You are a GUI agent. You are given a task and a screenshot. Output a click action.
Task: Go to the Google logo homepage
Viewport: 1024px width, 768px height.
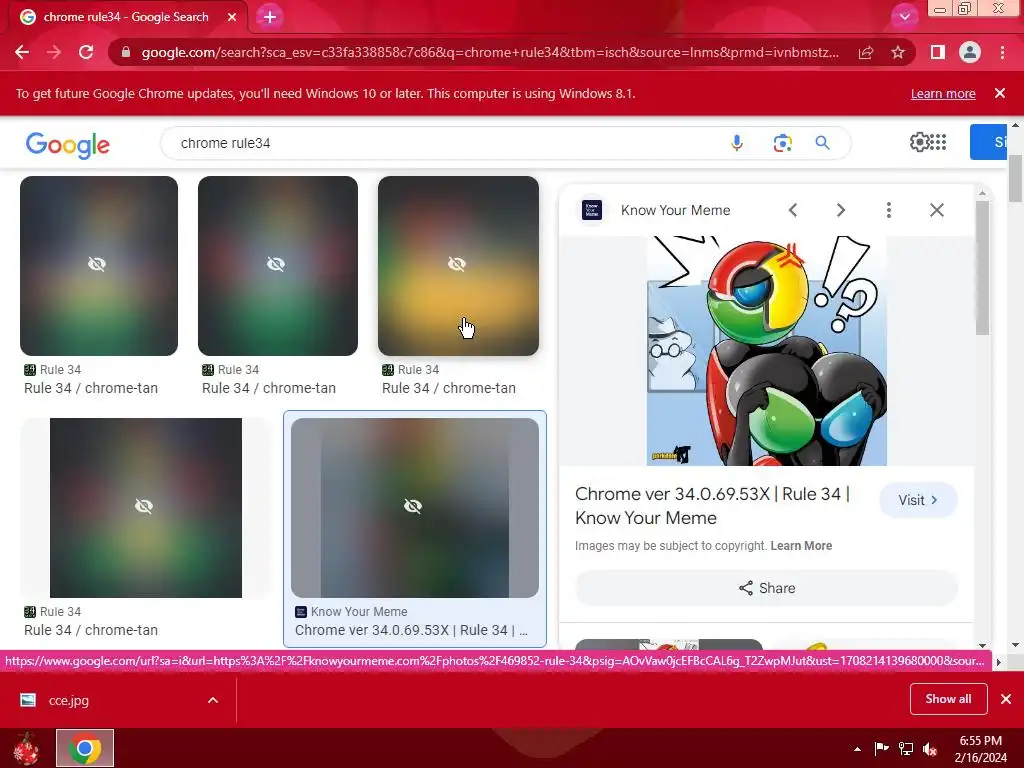click(68, 145)
